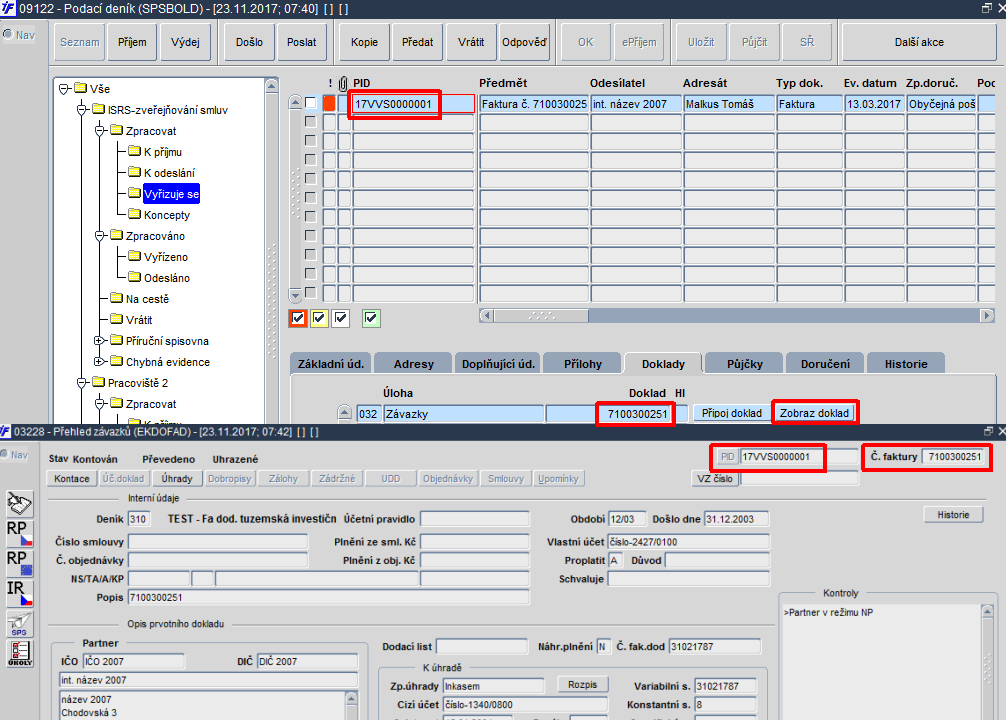Click Zobraz doklad button
Viewport: 1006px width, 720px height.
[814, 413]
